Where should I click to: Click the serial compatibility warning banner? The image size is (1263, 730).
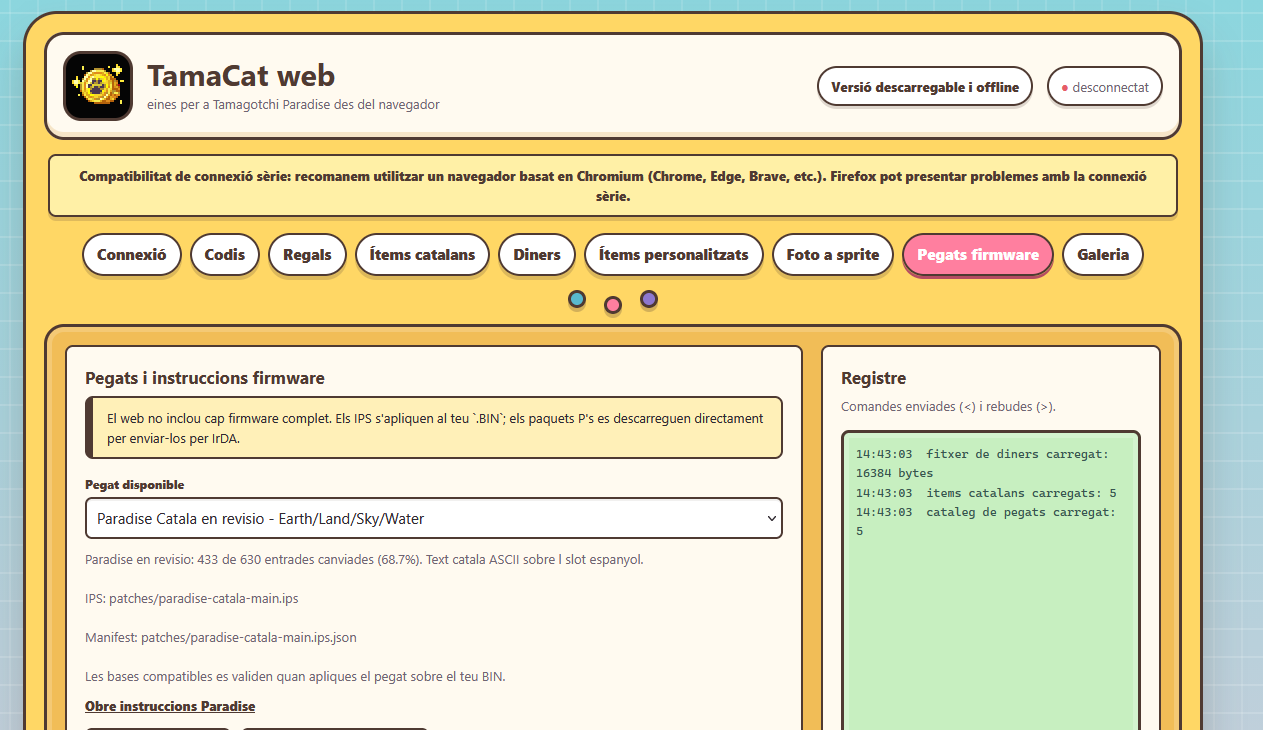click(x=613, y=186)
